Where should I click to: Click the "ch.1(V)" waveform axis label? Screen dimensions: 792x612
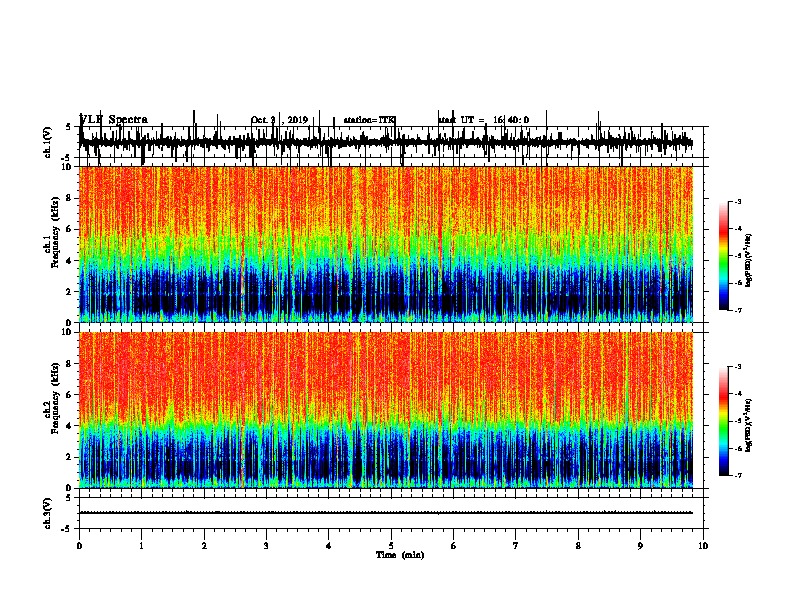pos(48,142)
